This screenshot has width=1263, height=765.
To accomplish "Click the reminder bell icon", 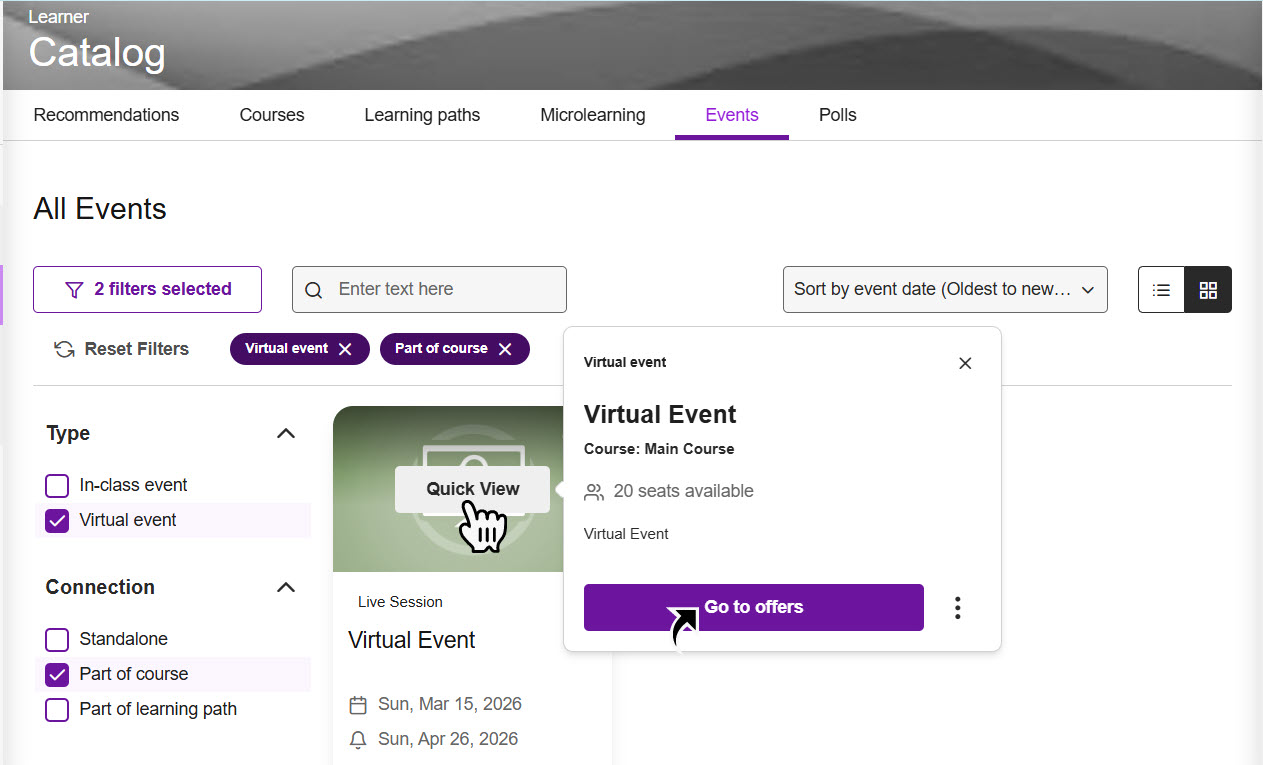I will tap(359, 739).
